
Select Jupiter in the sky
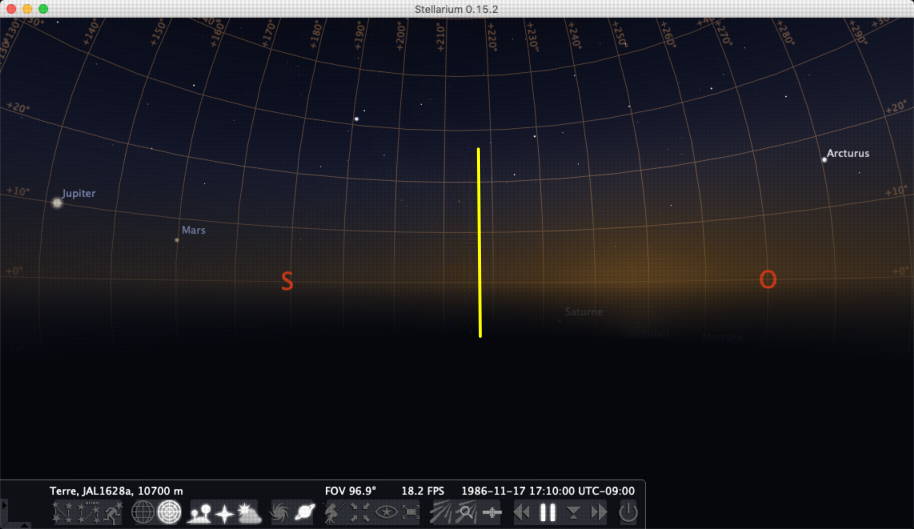coord(57,202)
